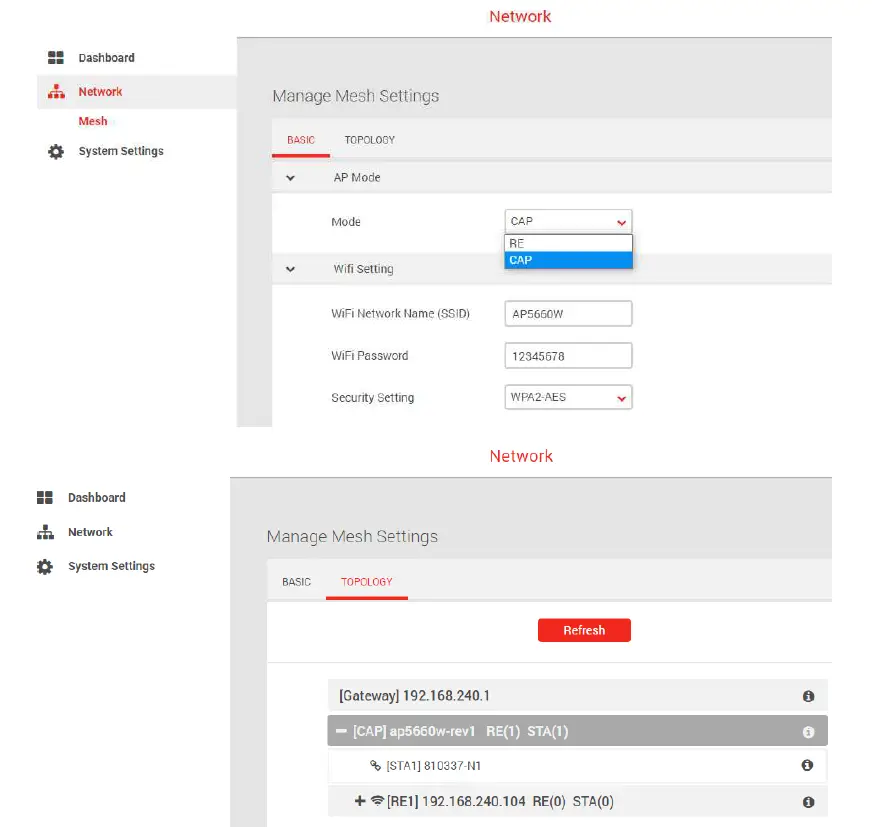Open System Settings label in upper sidebar
Image resolution: width=872 pixels, height=827 pixels.
121,151
